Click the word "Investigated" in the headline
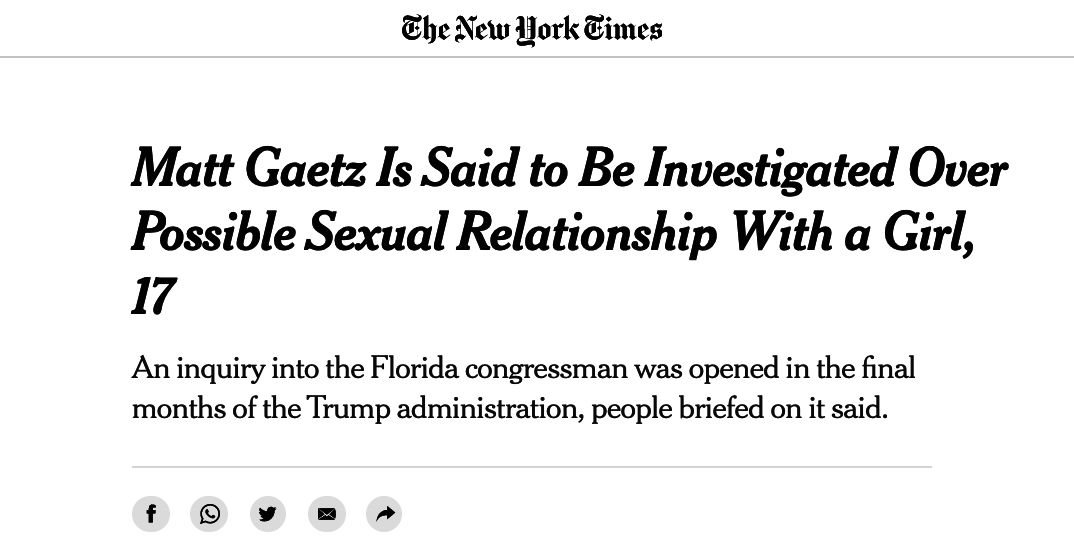 click(769, 169)
